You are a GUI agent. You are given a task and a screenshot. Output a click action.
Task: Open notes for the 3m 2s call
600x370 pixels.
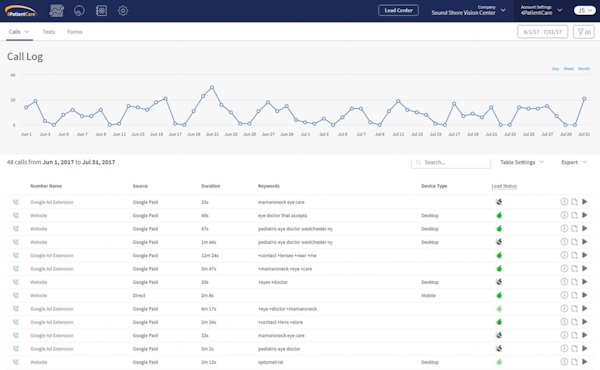[574, 349]
